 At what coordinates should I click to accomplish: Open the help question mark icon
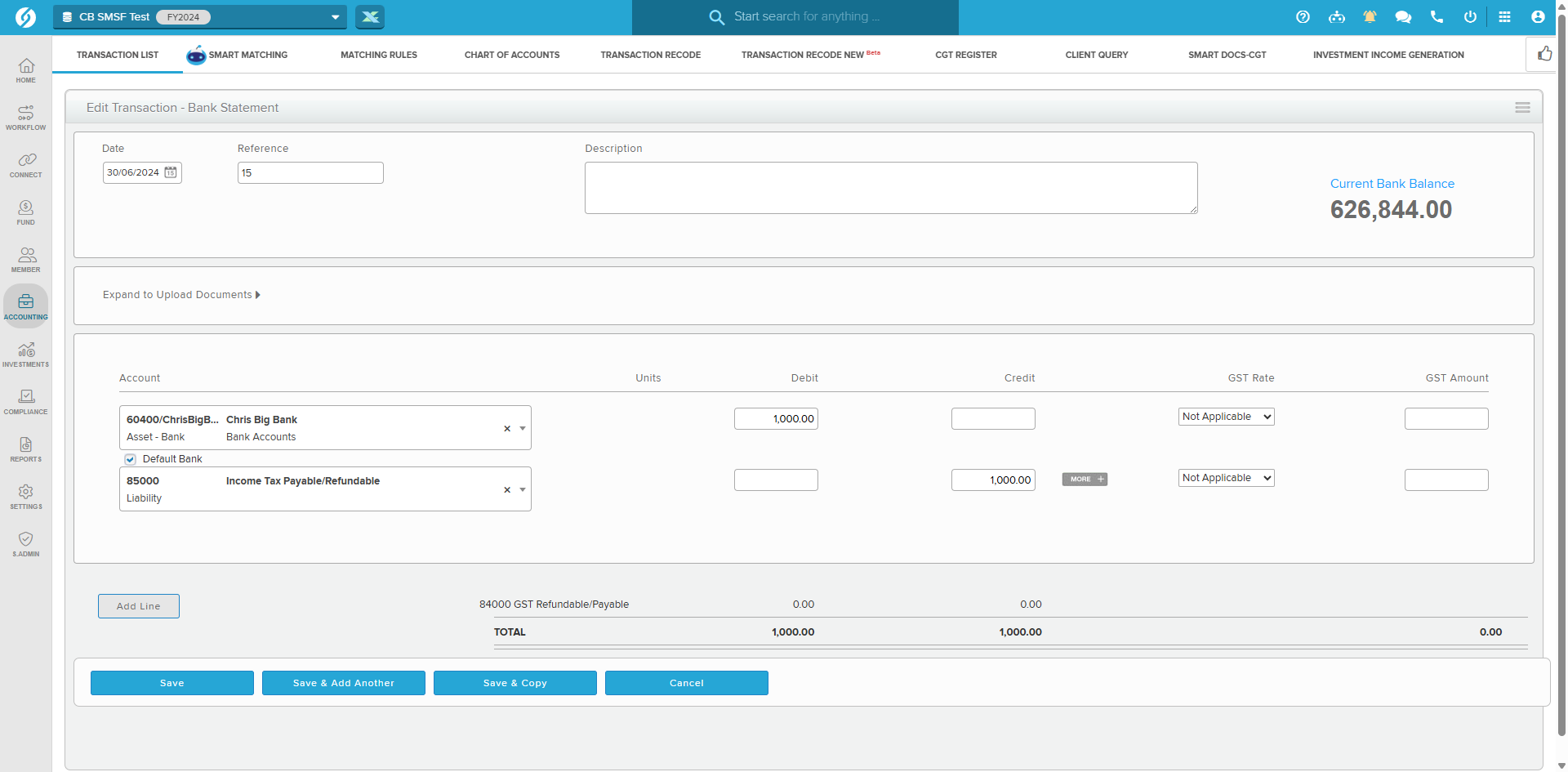1303,17
